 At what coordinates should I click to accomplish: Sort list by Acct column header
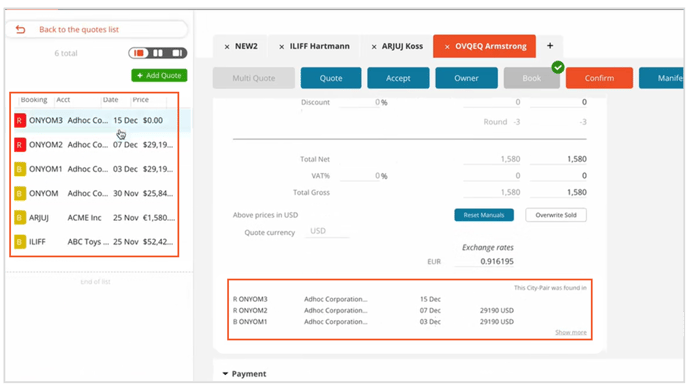coord(63,100)
